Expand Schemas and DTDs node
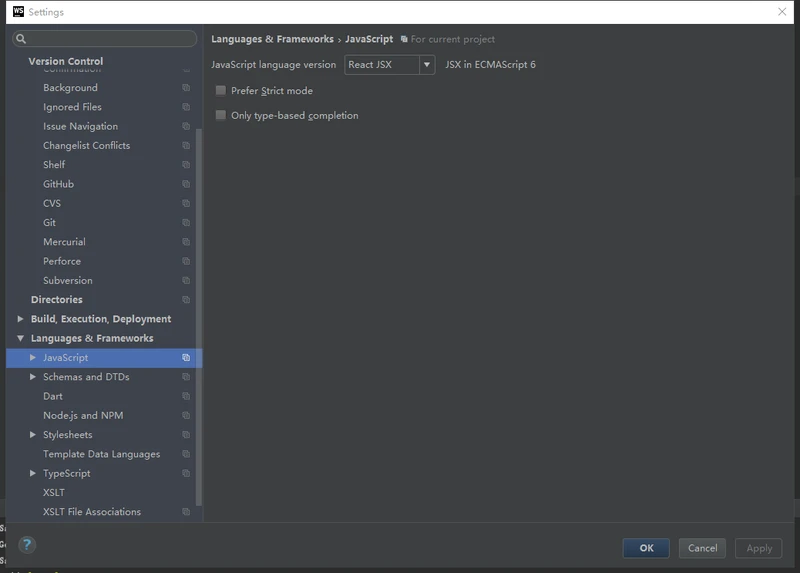The width and height of the screenshot is (800, 573). pyautogui.click(x=33, y=377)
